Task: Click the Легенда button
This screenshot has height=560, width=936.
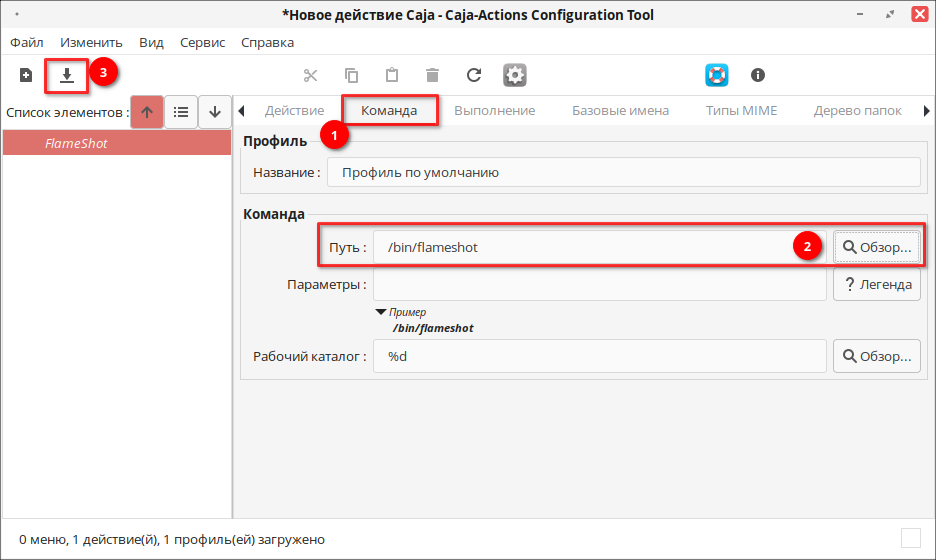Action: [877, 285]
